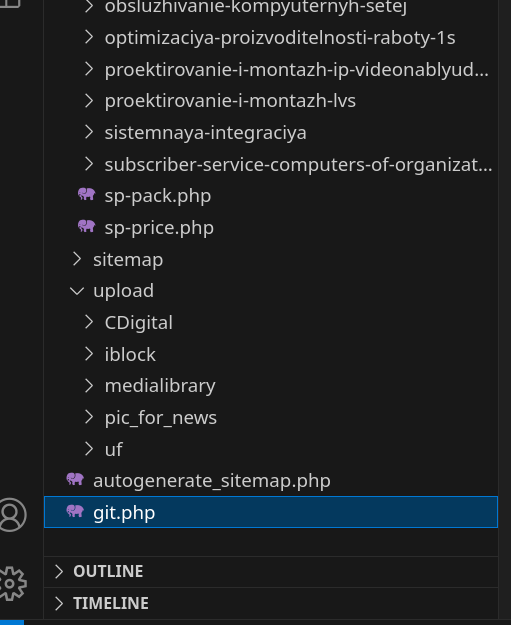Click the PHP icon next to autogenerate_sitemap.php

pyautogui.click(x=75, y=480)
